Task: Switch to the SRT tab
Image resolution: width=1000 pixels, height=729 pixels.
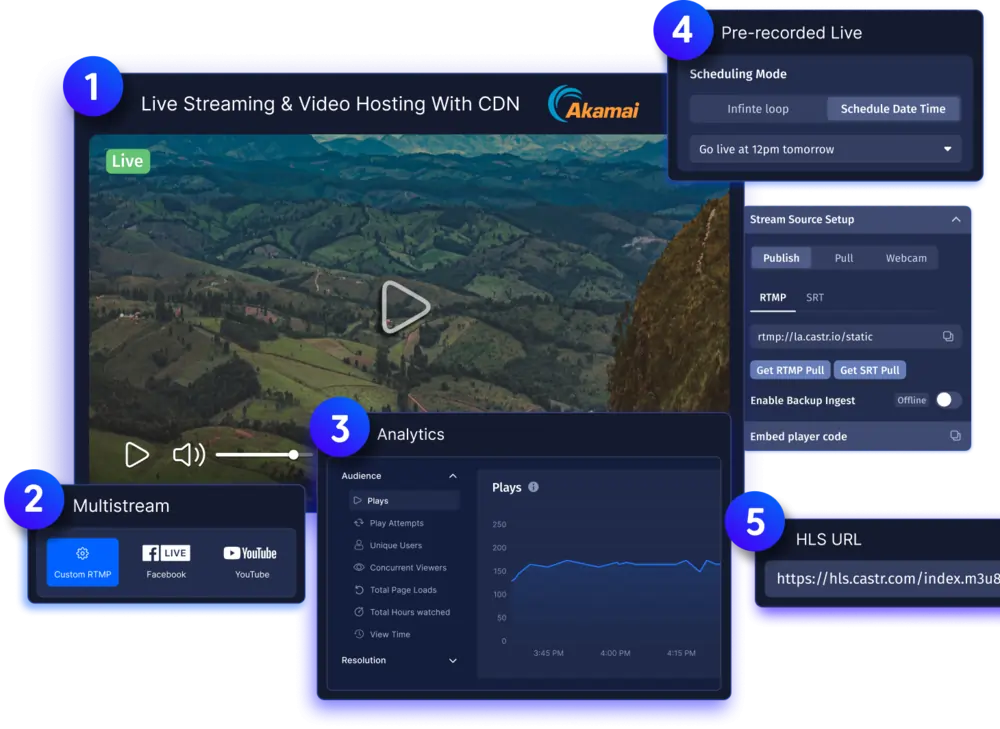Action: tap(814, 297)
